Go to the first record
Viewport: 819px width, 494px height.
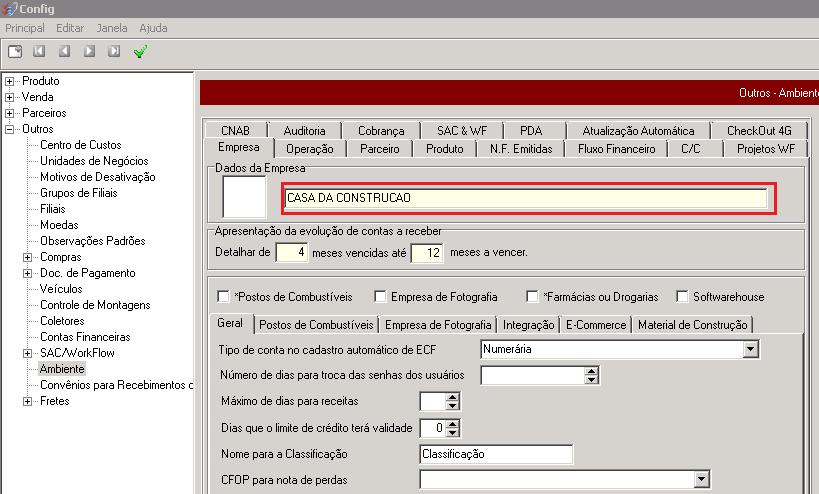click(40, 51)
